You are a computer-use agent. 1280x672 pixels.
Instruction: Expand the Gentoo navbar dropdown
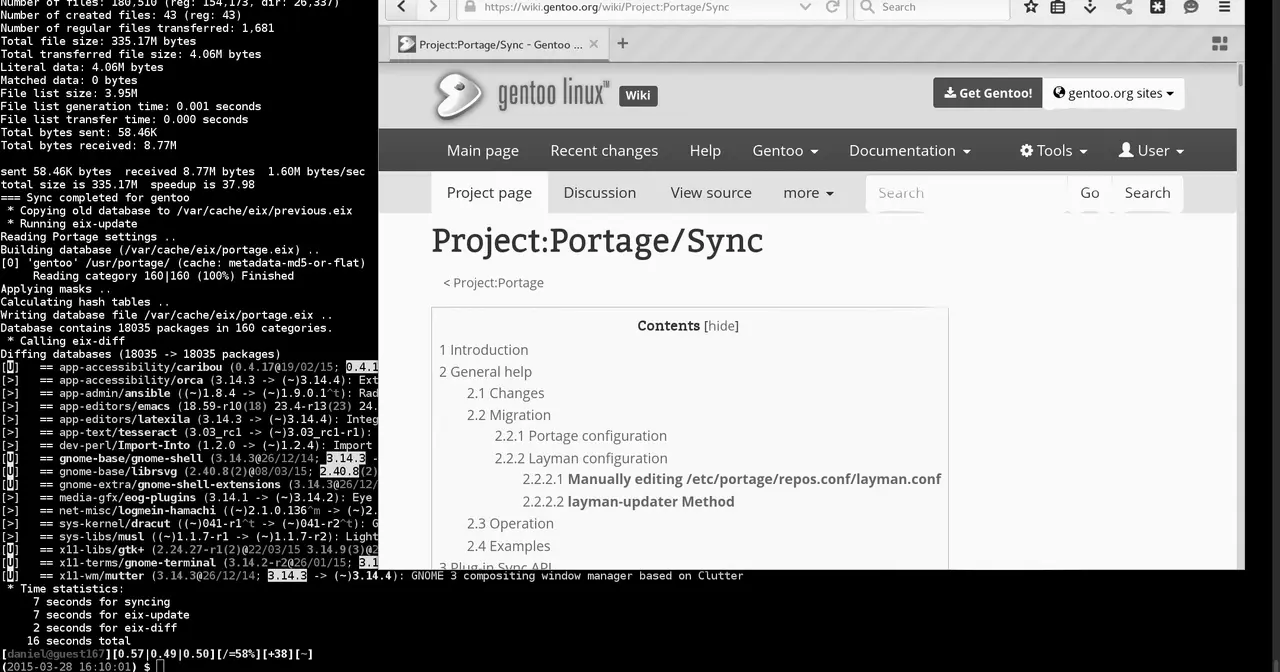[x=785, y=150]
